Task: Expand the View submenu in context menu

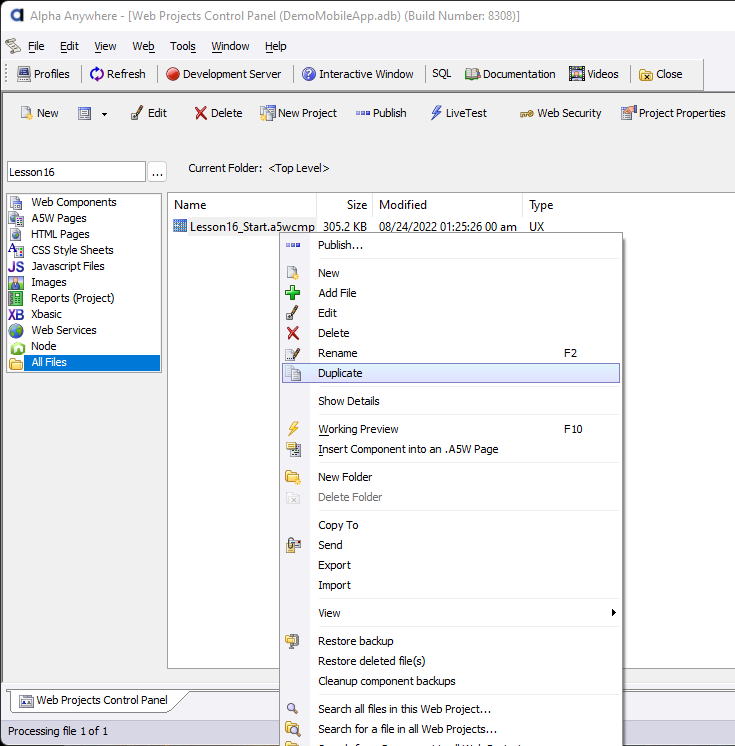Action: tap(451, 613)
